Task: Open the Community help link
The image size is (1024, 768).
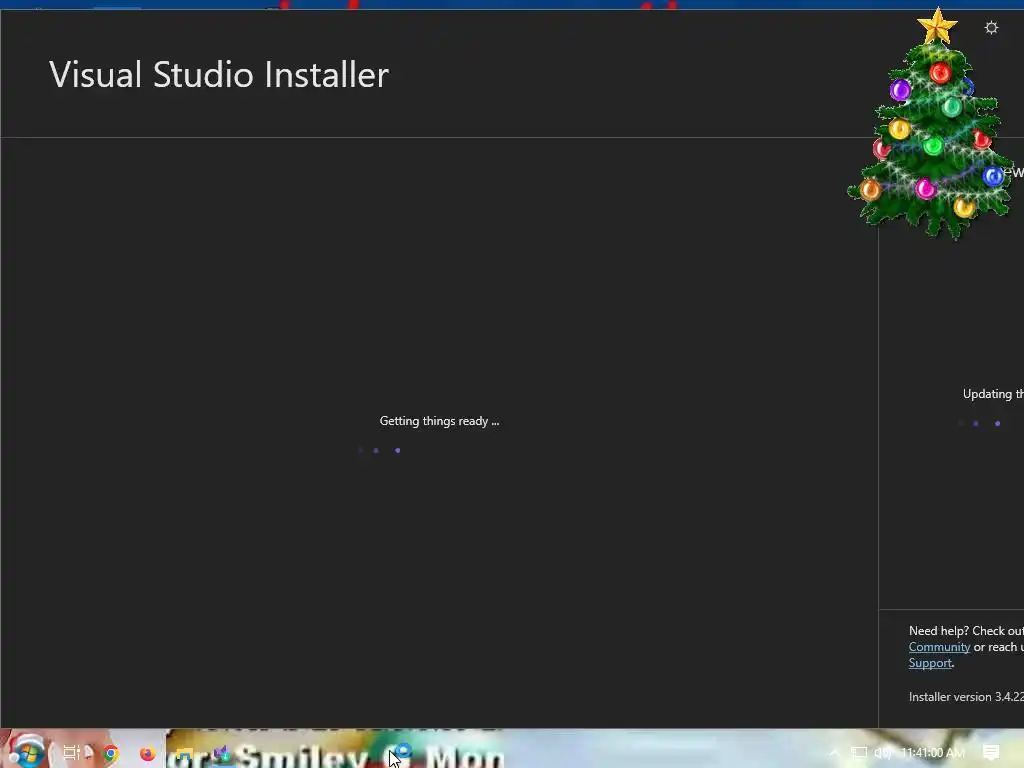Action: 939,647
